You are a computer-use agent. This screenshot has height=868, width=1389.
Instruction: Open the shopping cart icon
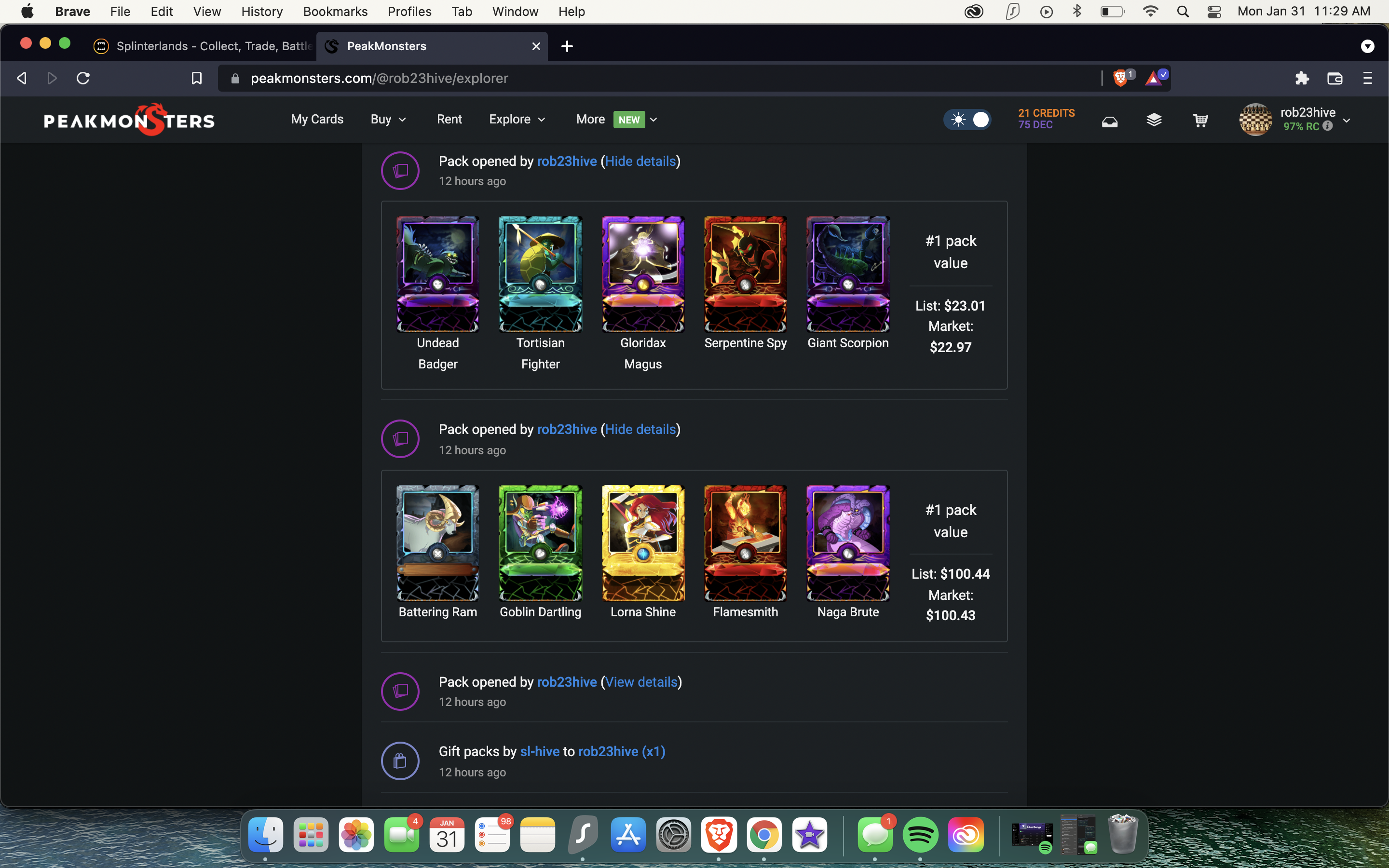1200,120
